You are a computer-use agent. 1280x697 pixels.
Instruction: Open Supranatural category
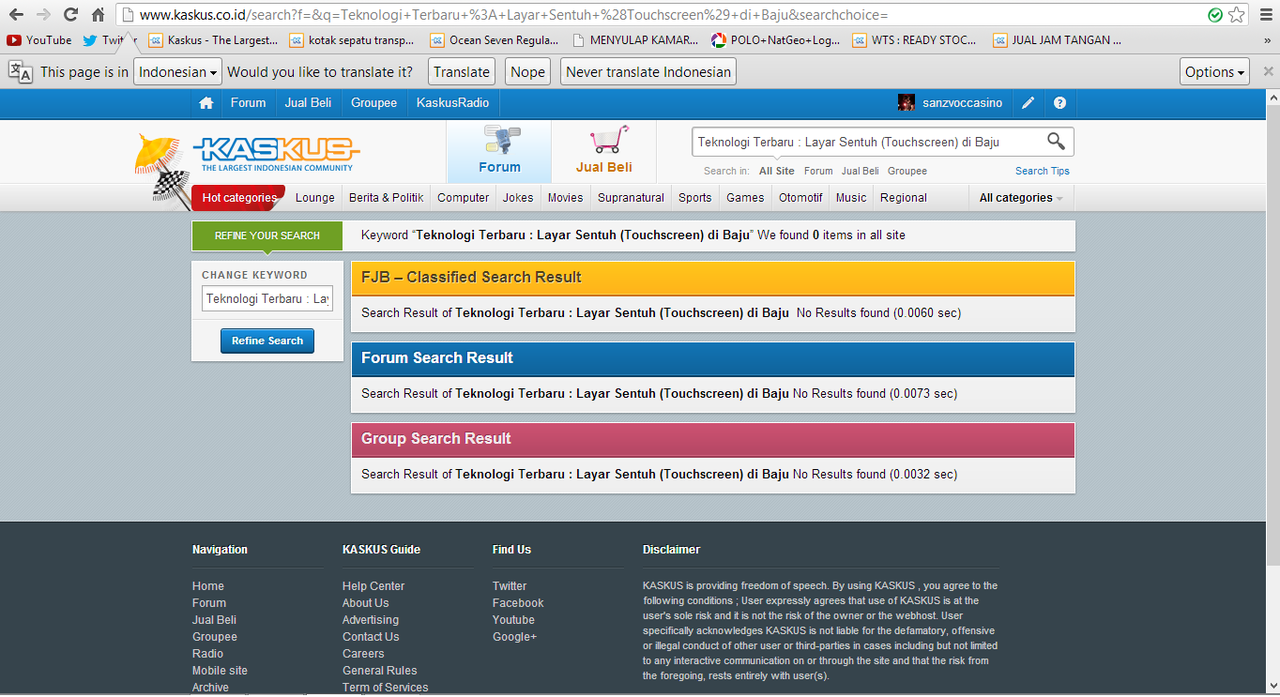631,198
